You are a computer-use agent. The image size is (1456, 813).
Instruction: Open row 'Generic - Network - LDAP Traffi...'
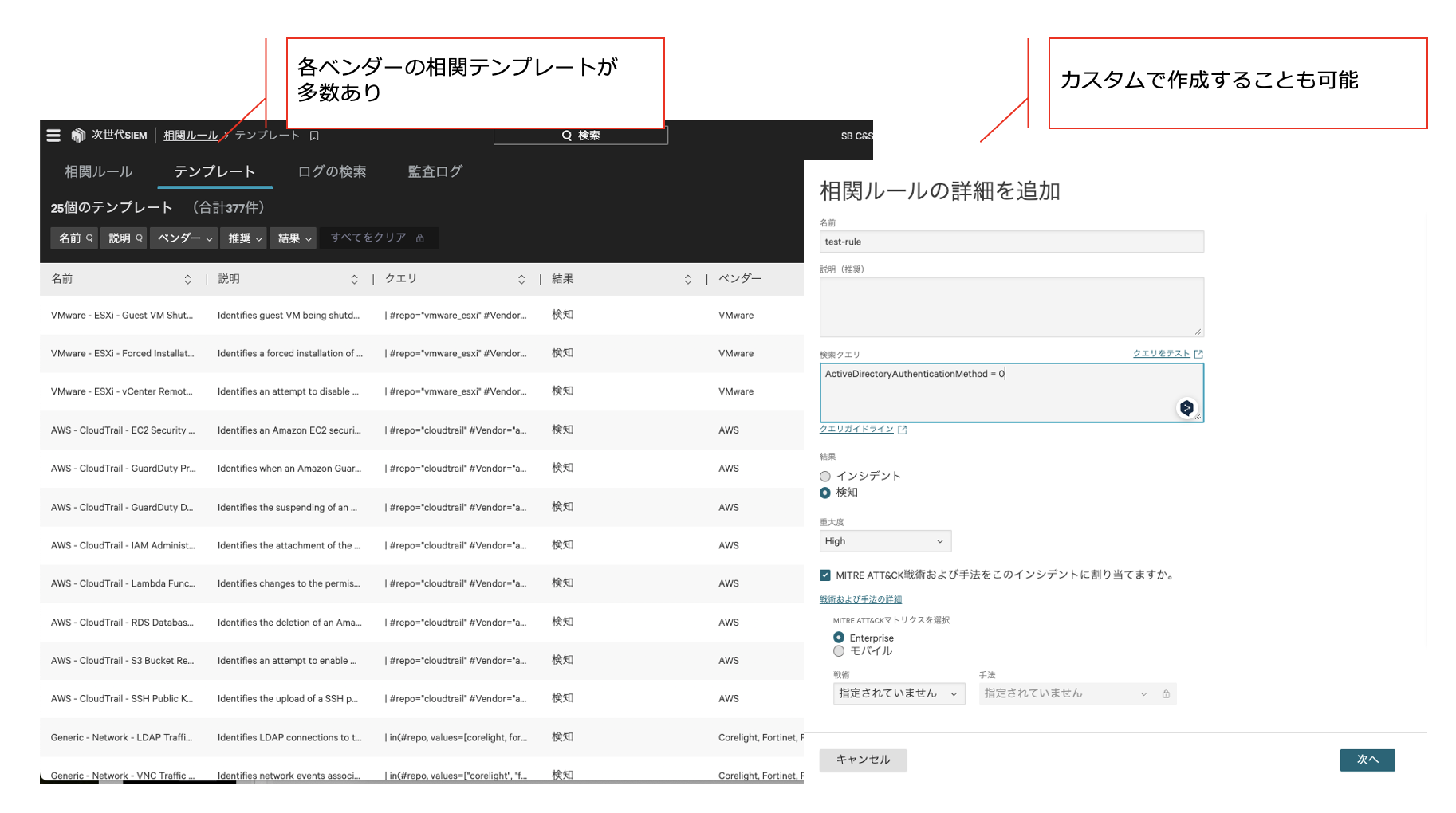(422, 738)
